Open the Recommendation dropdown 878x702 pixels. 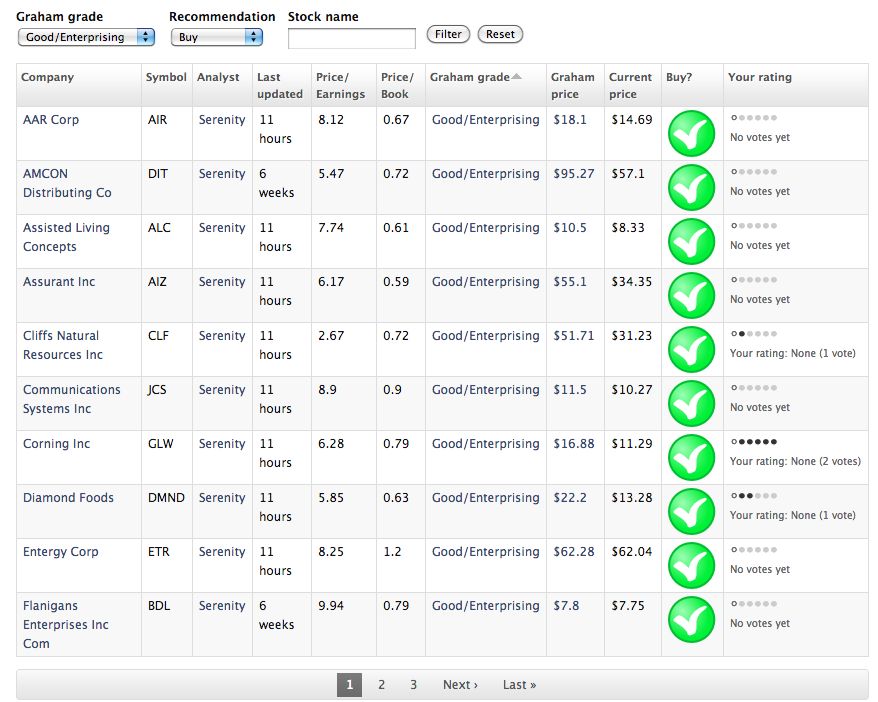(217, 37)
